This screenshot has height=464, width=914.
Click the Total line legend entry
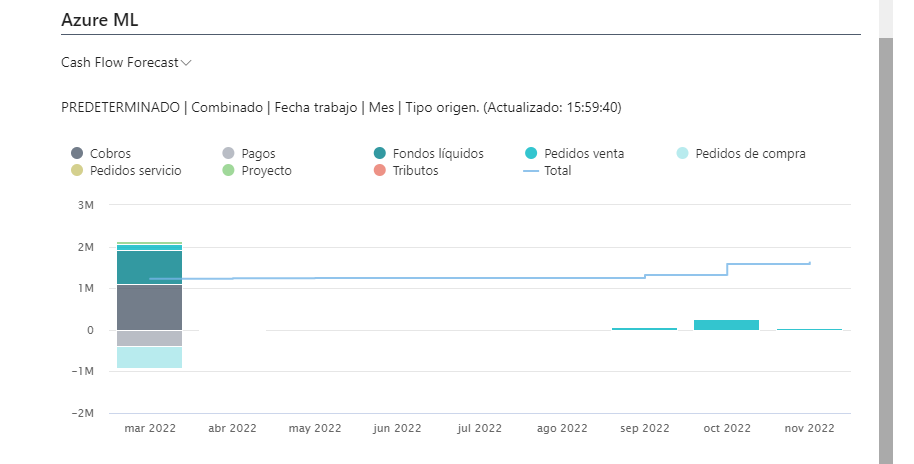coord(548,171)
